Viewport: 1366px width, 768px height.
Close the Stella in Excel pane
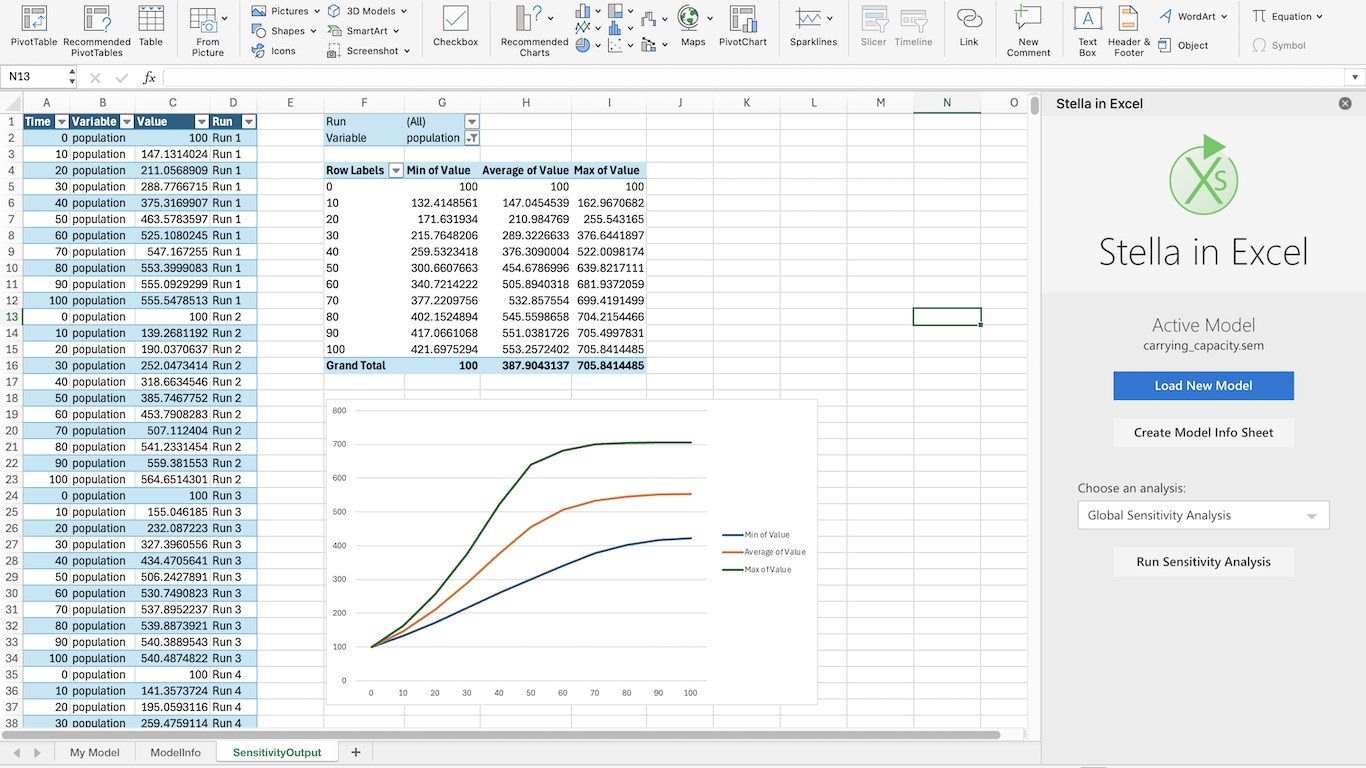tap(1345, 103)
